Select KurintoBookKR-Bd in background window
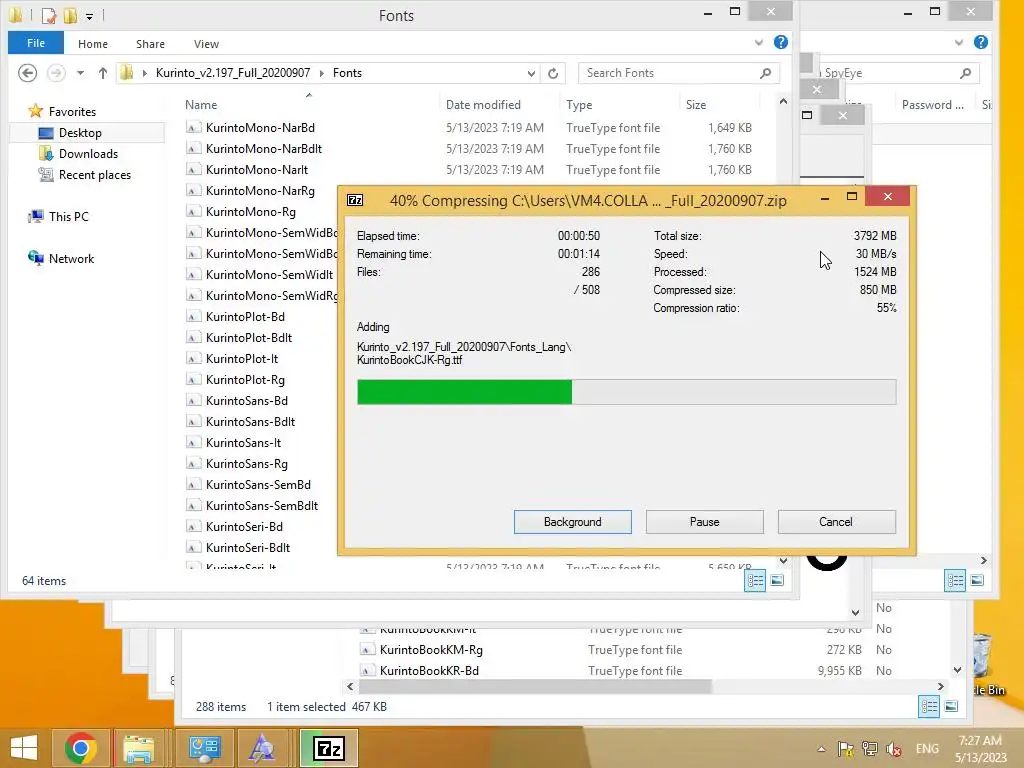The image size is (1024, 768). click(x=429, y=671)
